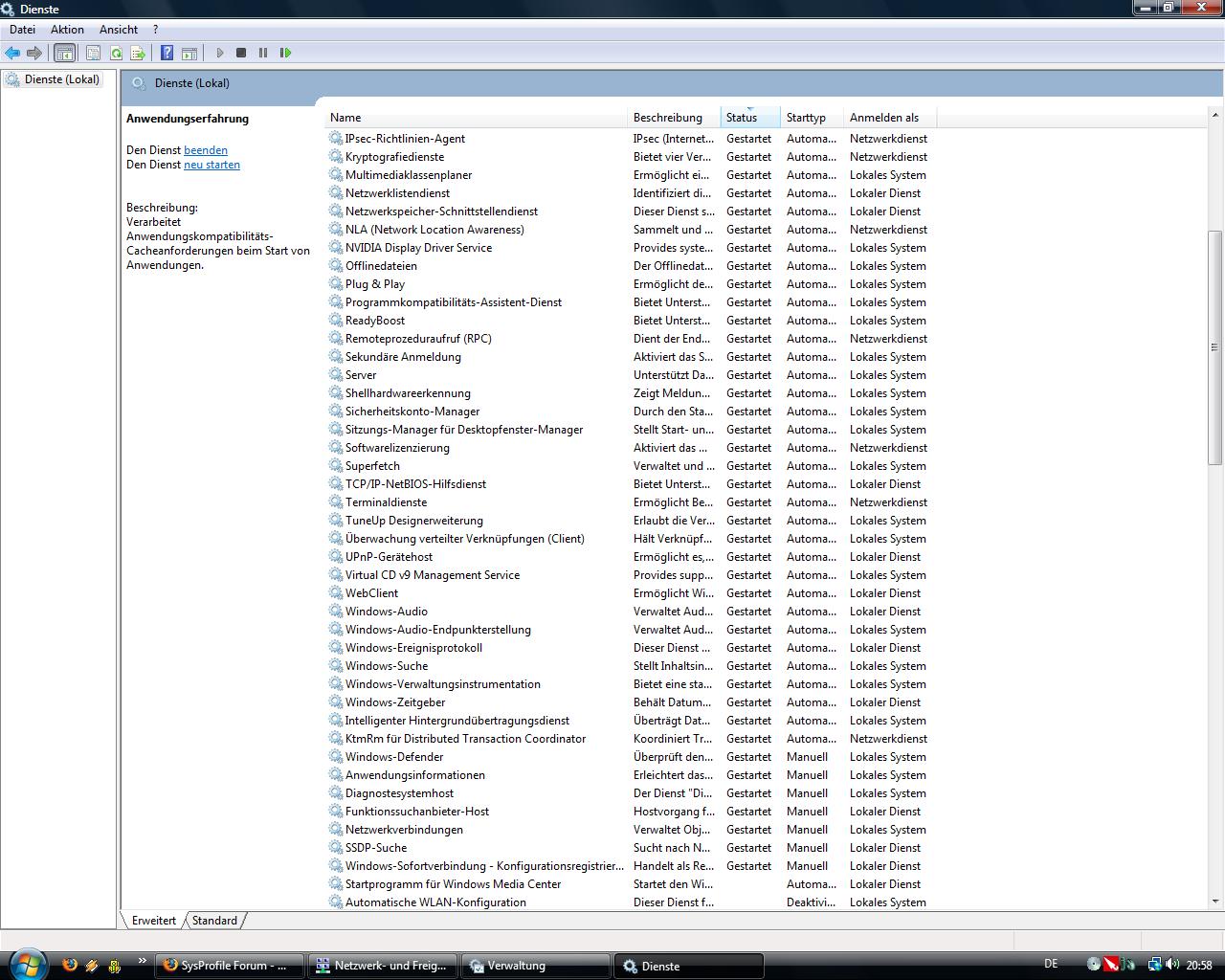Open the Help toolbar icon
The image size is (1225, 980).
pyautogui.click(x=167, y=53)
